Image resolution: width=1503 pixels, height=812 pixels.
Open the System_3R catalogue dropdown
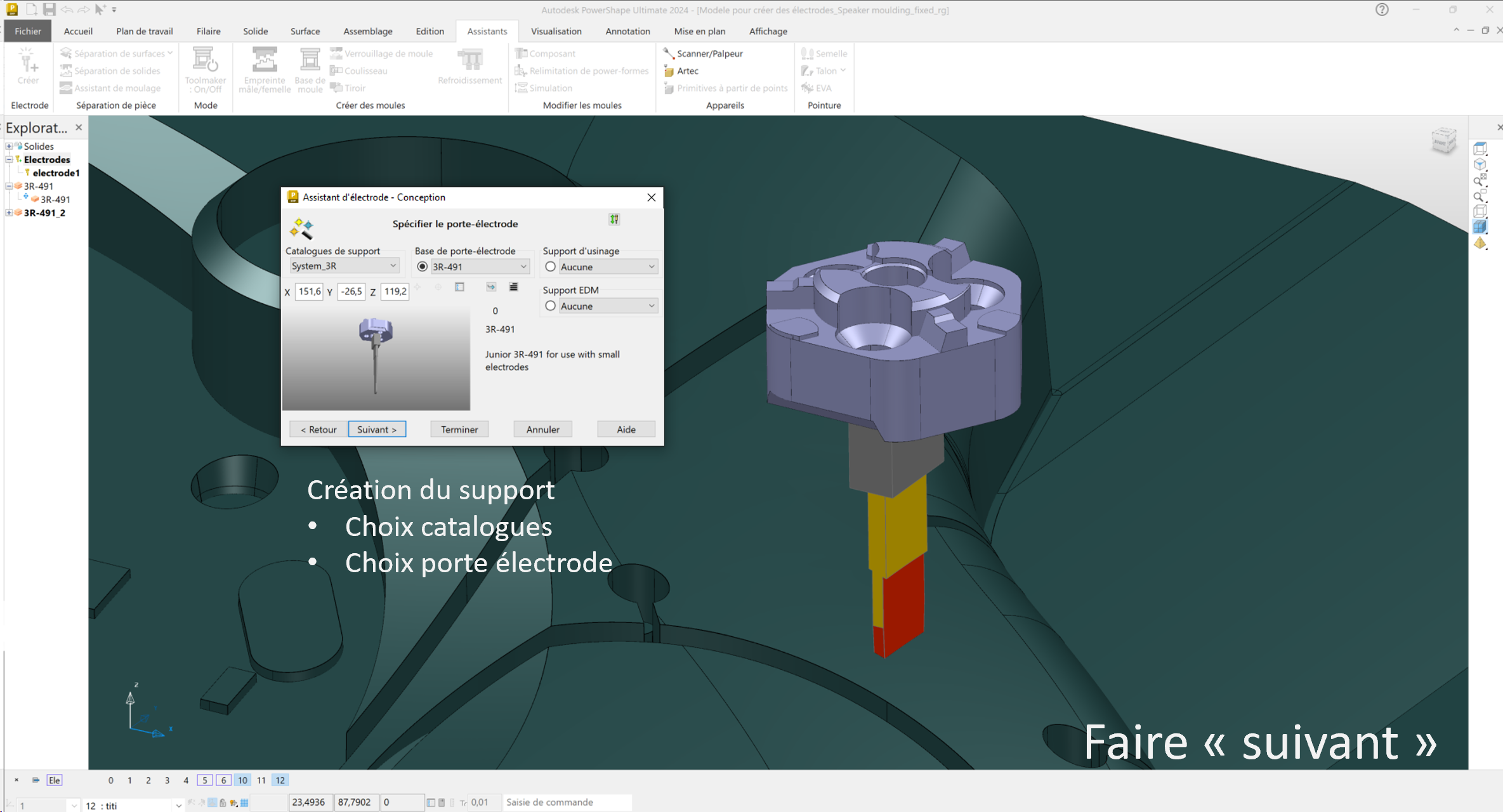344,266
